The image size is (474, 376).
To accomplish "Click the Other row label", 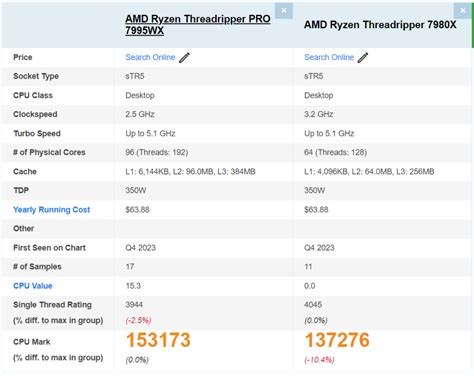I will tap(23, 229).
